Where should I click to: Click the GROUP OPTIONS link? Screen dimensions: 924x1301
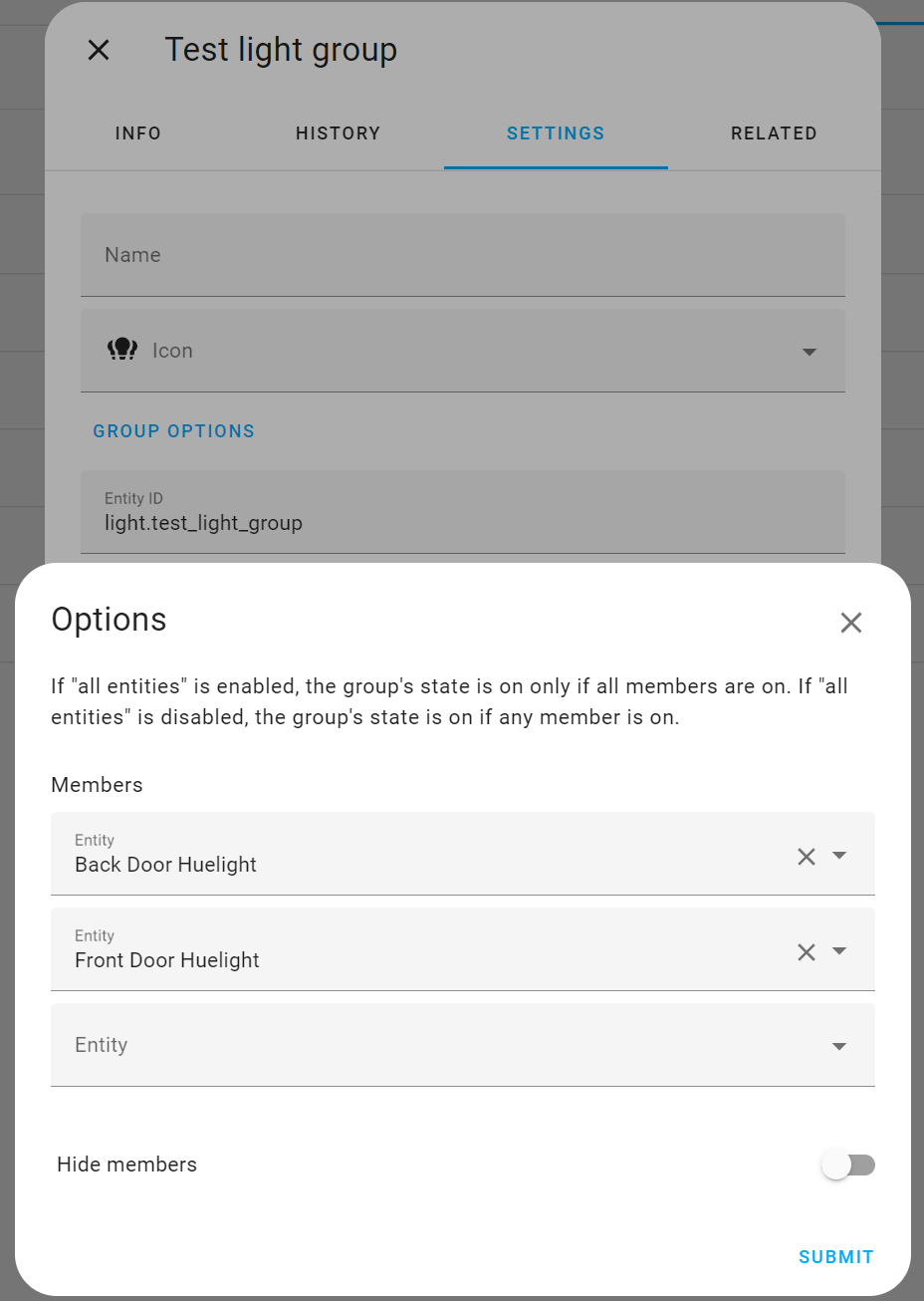pyautogui.click(x=173, y=430)
